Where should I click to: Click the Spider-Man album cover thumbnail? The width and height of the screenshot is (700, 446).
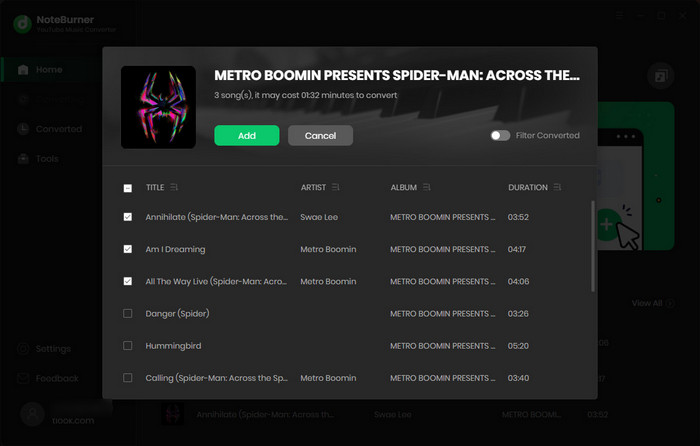coord(158,107)
